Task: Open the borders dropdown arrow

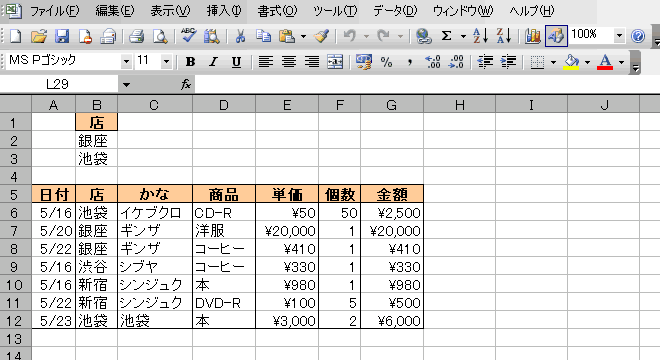Action: coord(554,62)
